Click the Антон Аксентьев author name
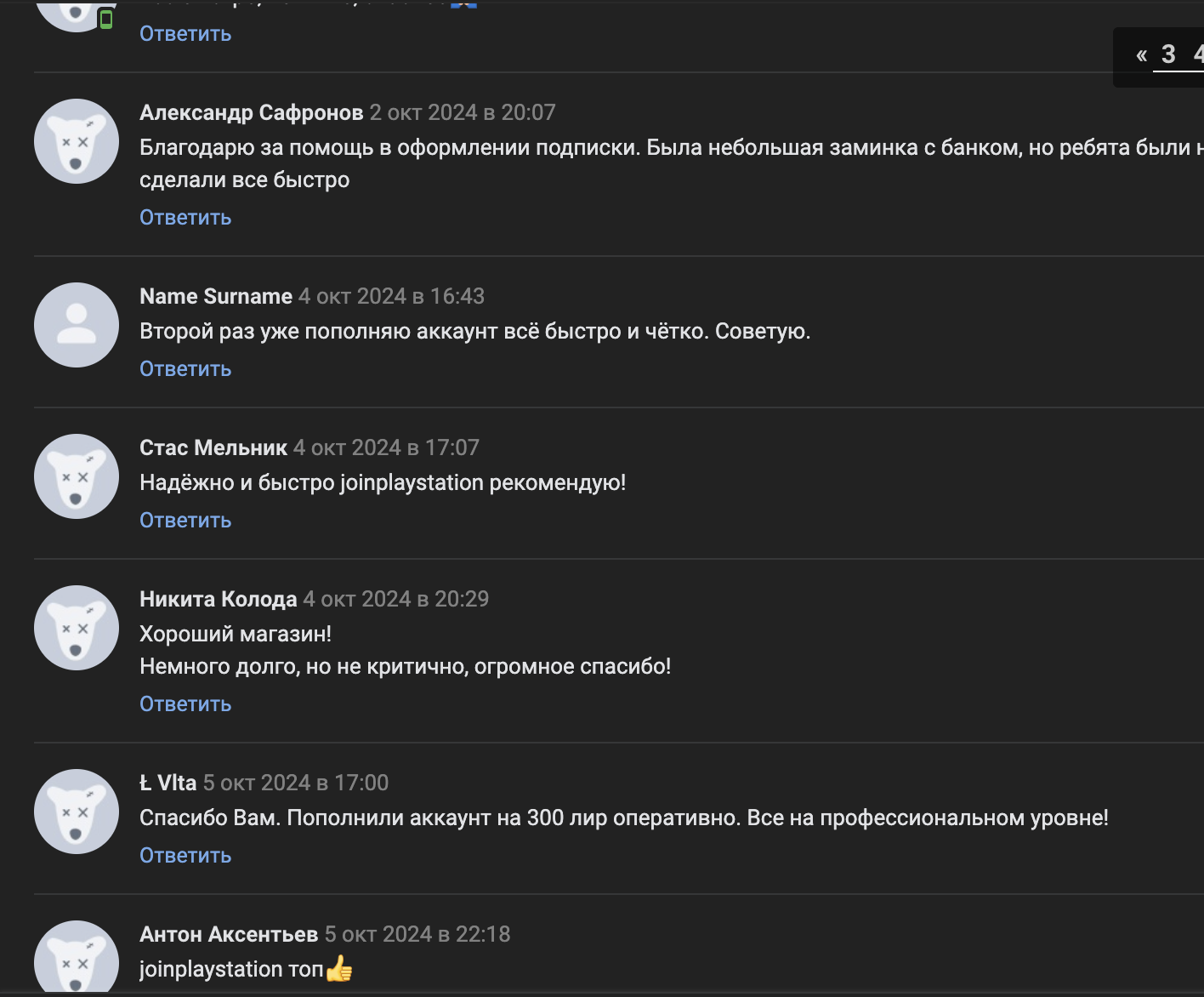Image resolution: width=1204 pixels, height=997 pixels. tap(229, 934)
